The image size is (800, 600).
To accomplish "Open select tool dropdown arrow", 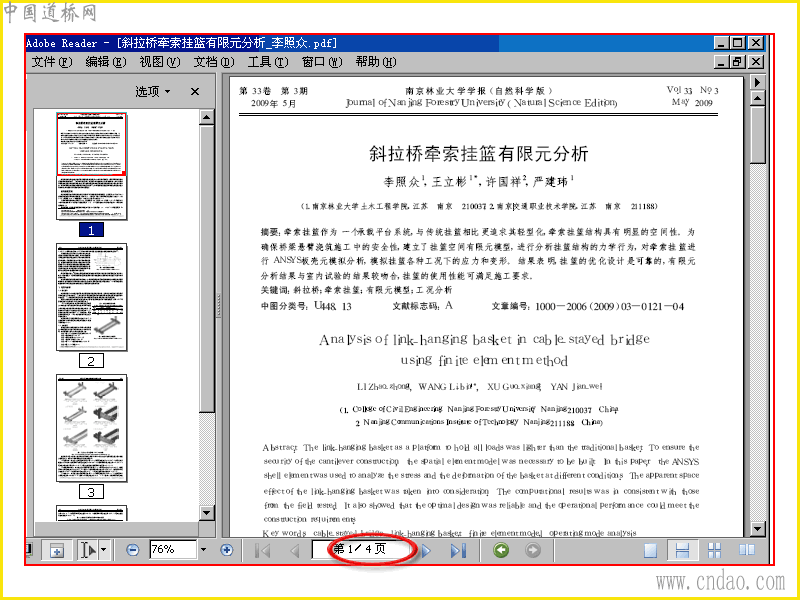I will point(104,550).
